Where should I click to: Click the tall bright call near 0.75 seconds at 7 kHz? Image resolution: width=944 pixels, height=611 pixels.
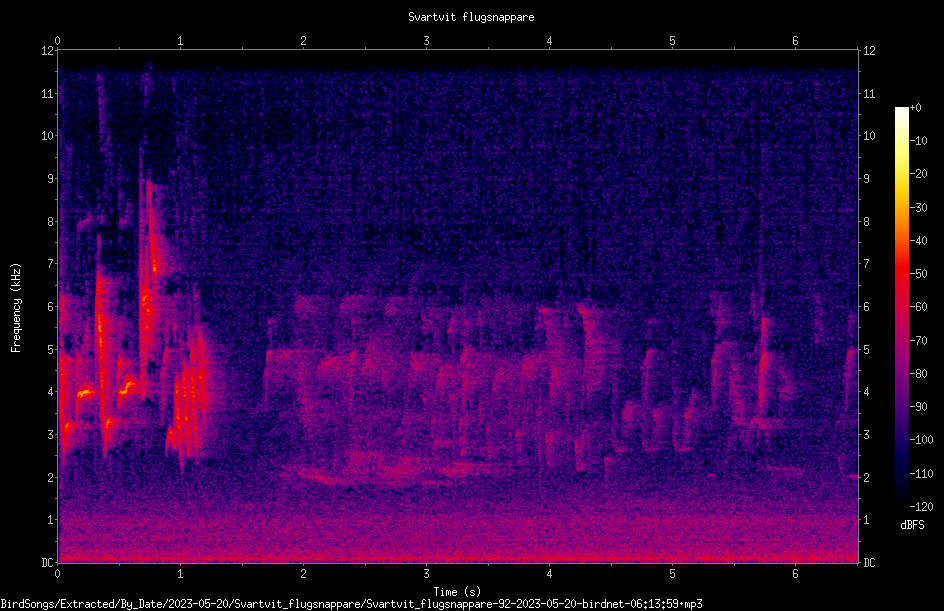point(151,265)
